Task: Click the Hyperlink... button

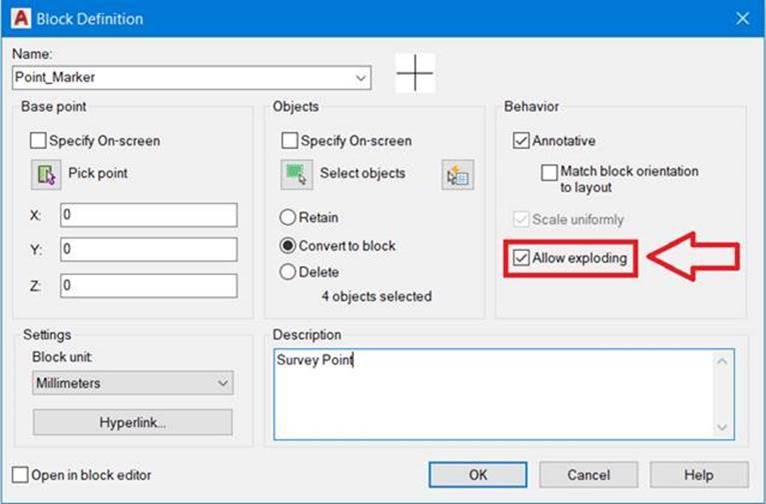Action: pyautogui.click(x=132, y=422)
